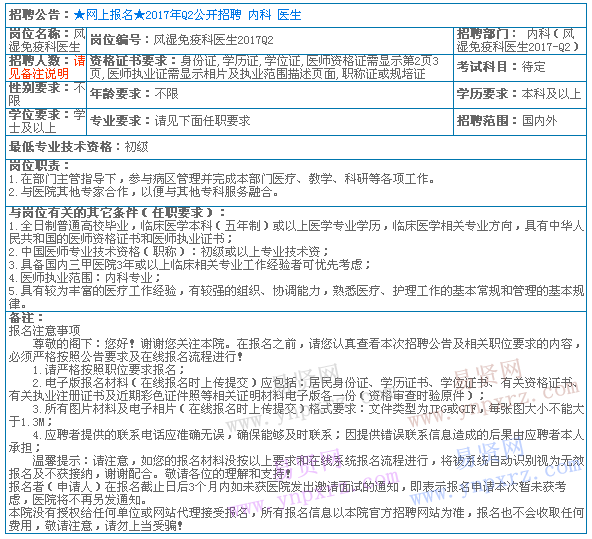Screen dimensions: 592x539
Task: Click the 岗位名称 cell for 风湿免疫科医生
Action: coord(46,40)
